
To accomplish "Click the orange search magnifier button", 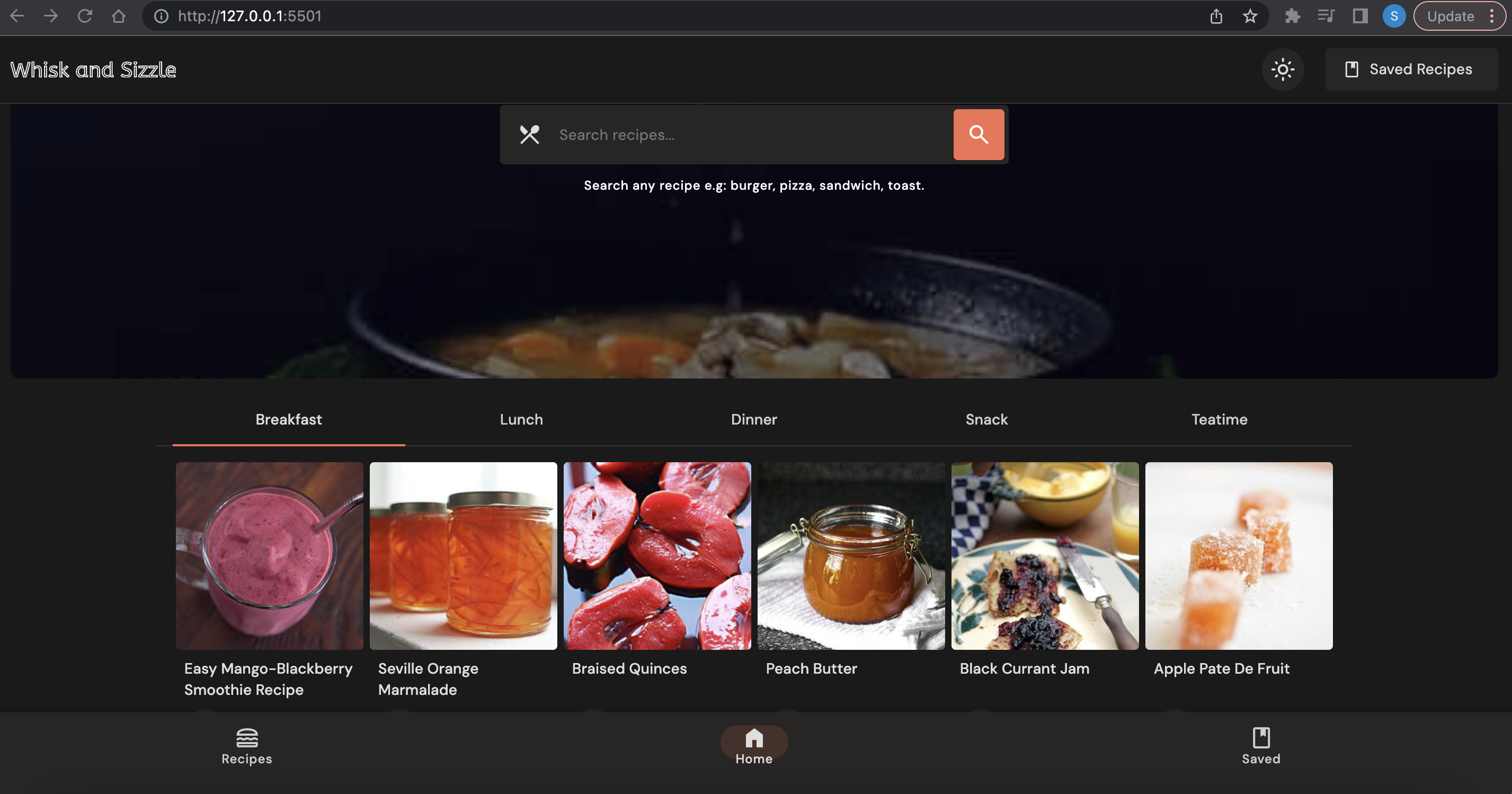I will [x=978, y=135].
